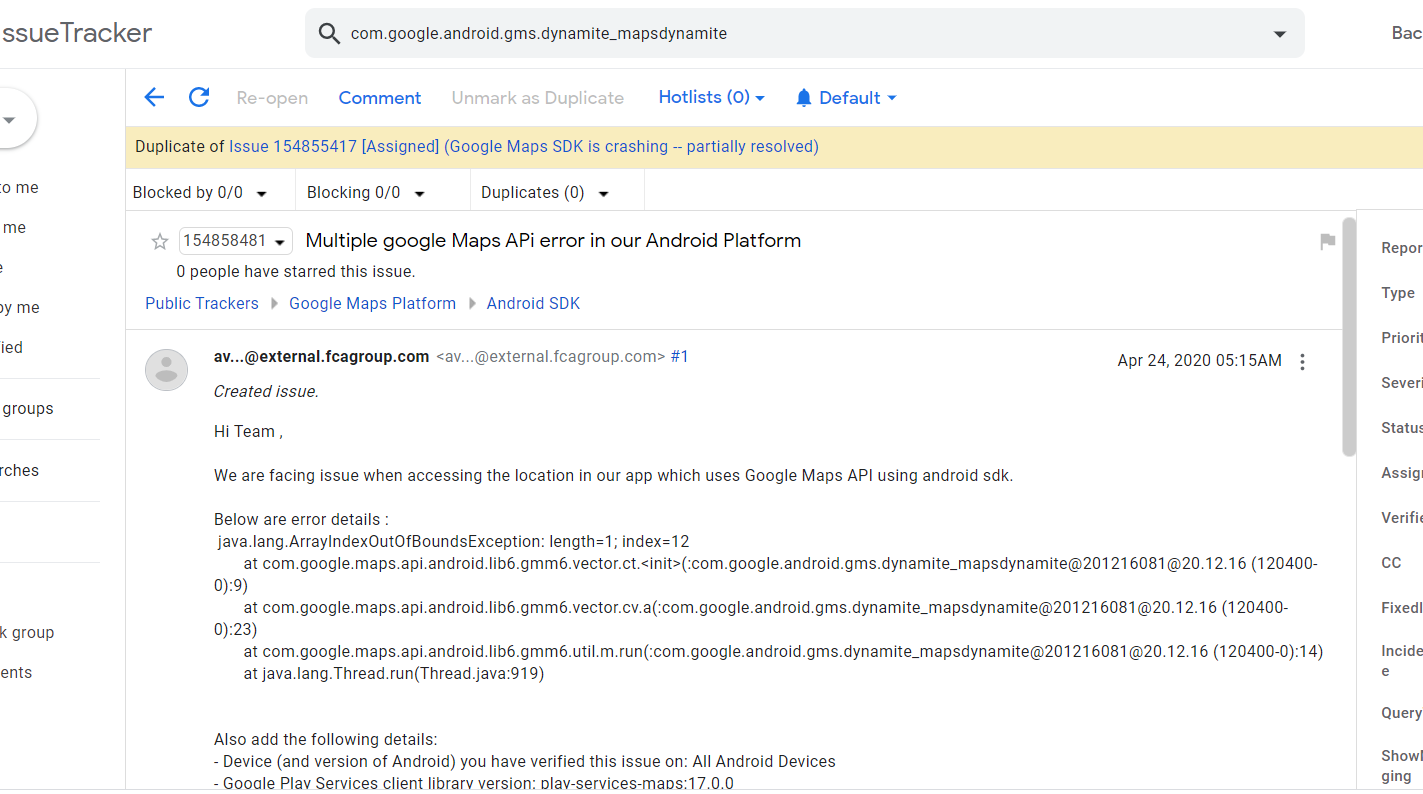Click the refresh issue icon
Screen dimensions: 1423x794
199,97
